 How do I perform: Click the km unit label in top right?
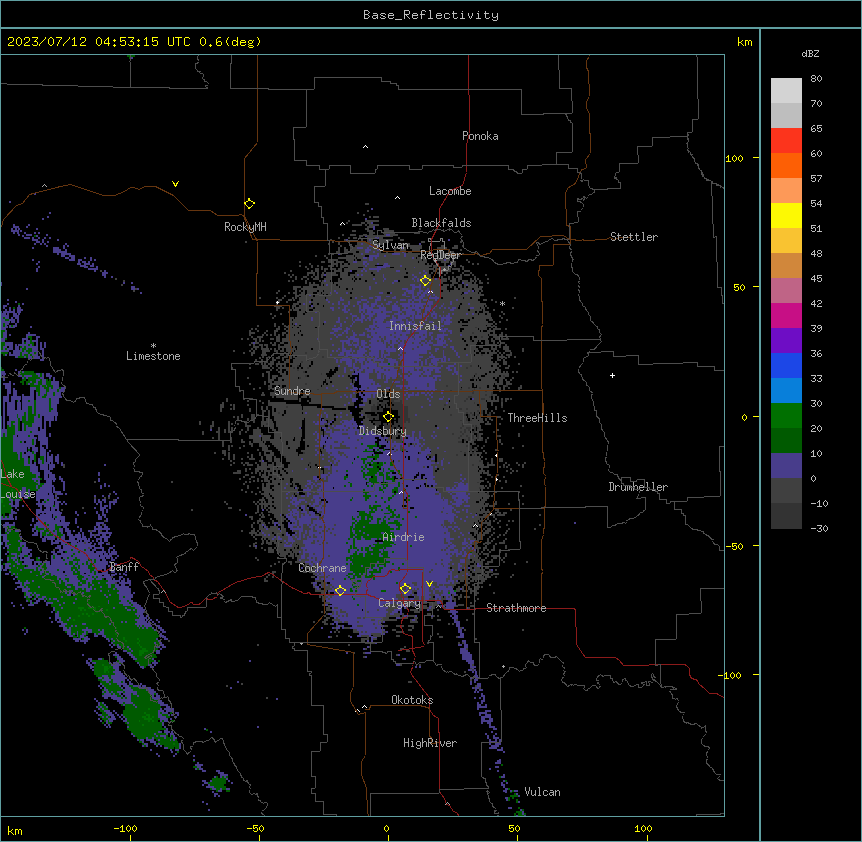click(x=744, y=42)
